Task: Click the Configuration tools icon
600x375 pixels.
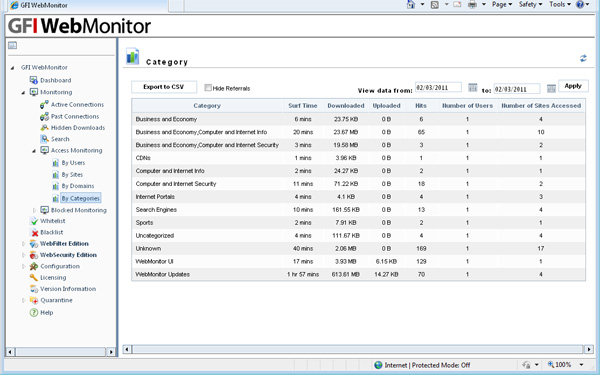Action: tap(34, 266)
